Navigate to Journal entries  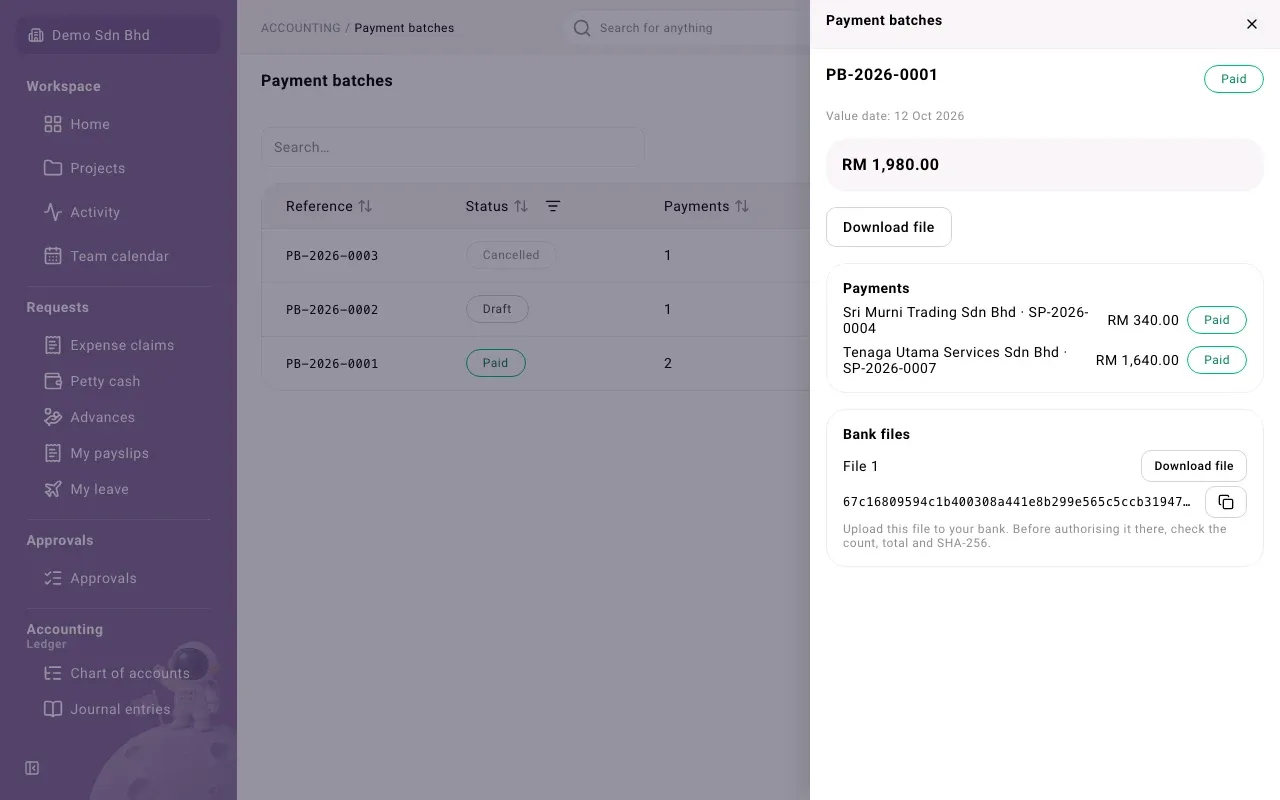[x=119, y=709]
